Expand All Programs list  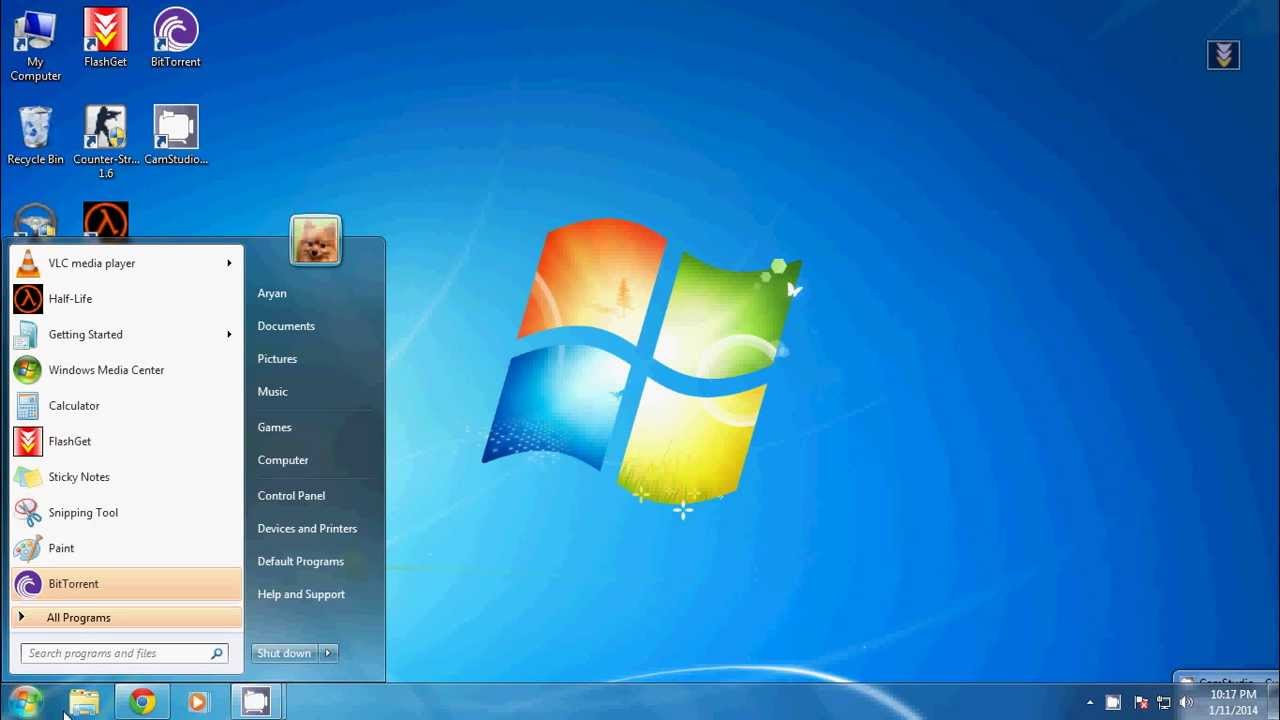point(126,618)
